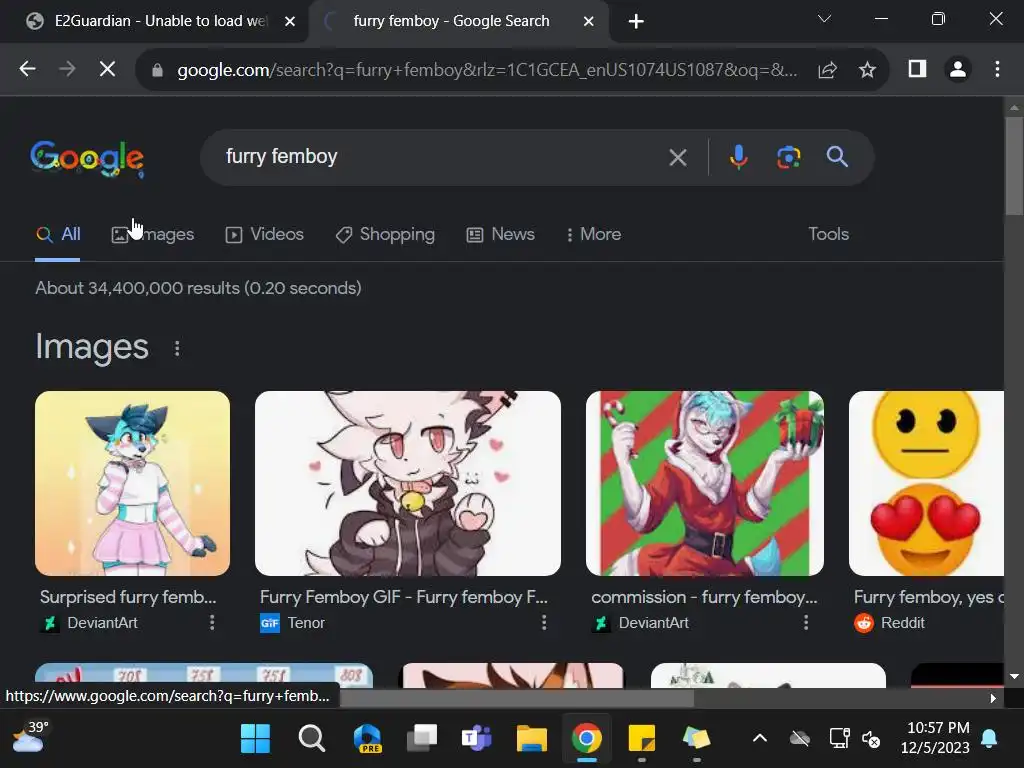Click the horizontal scroll right arrow
The image size is (1024, 768).
click(x=993, y=698)
